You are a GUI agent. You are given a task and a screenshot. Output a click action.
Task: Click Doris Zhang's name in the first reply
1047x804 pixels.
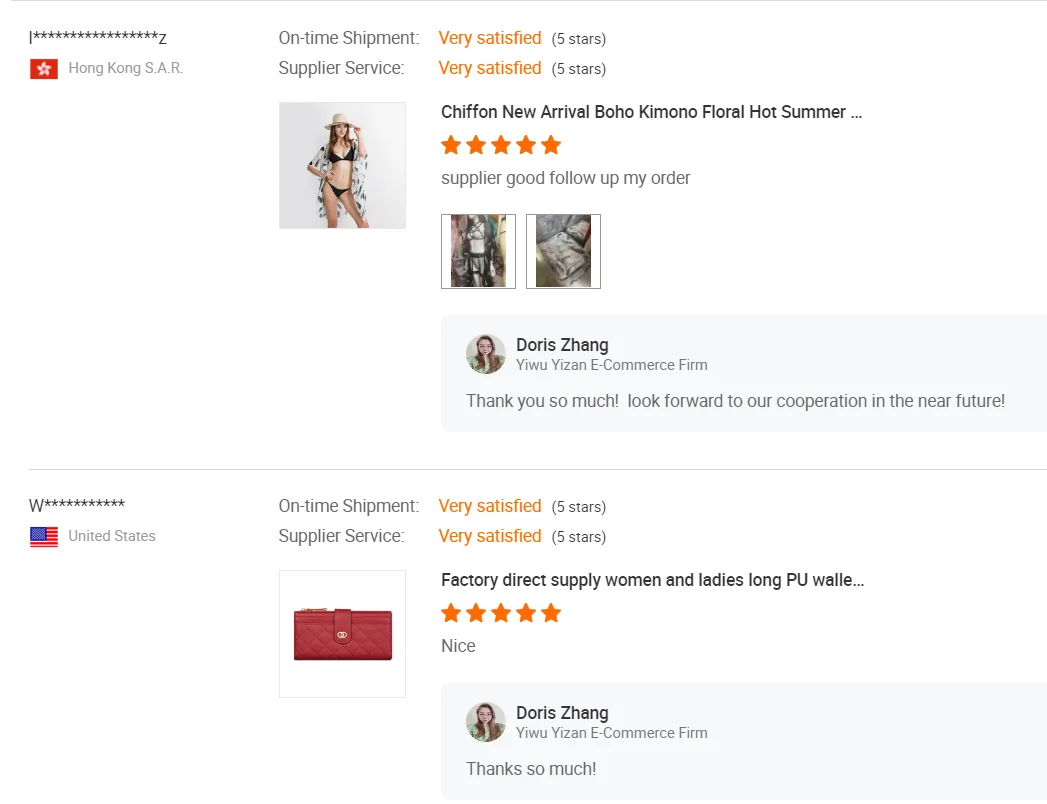562,345
